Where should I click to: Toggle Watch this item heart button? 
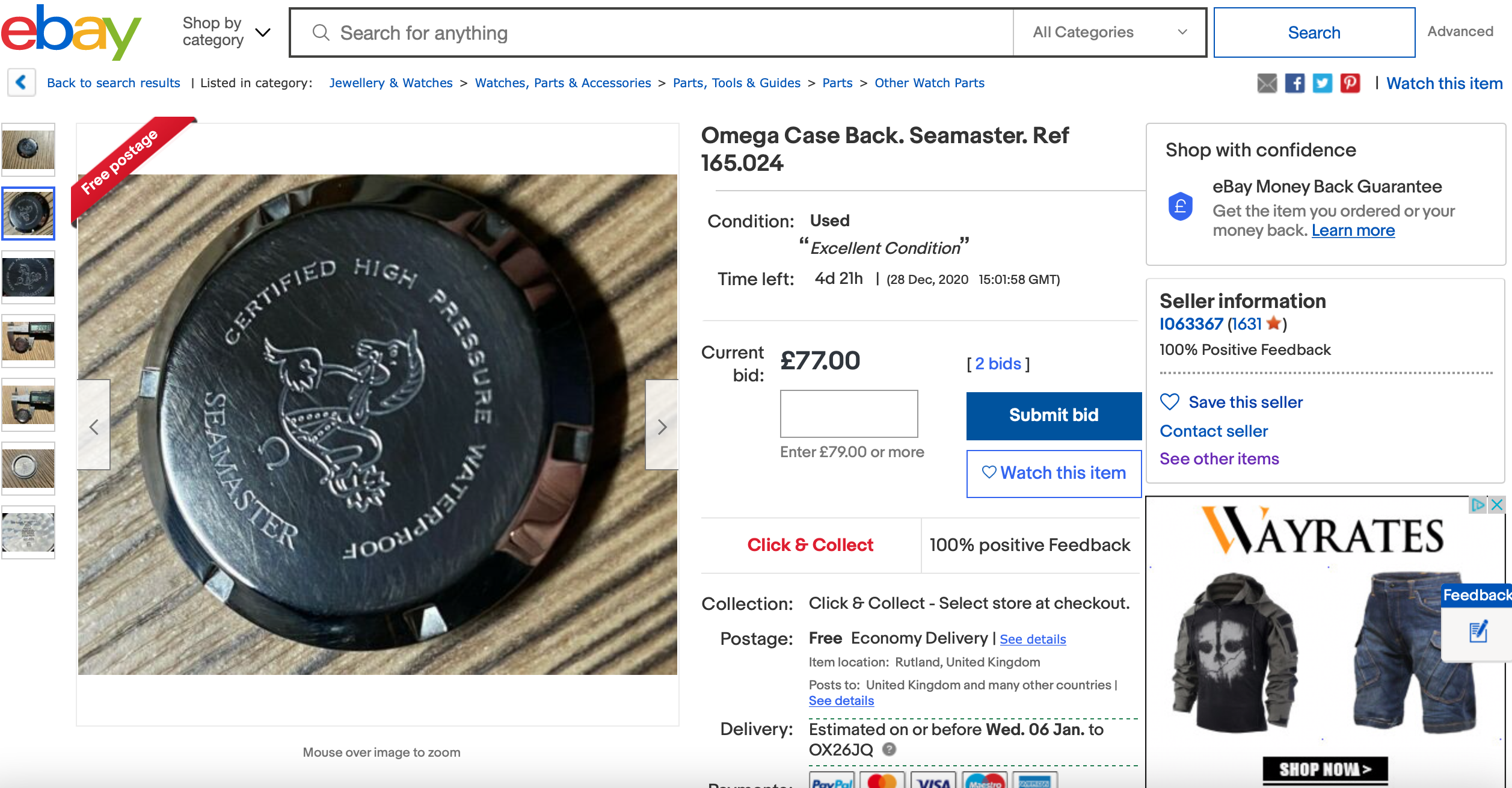1054,473
